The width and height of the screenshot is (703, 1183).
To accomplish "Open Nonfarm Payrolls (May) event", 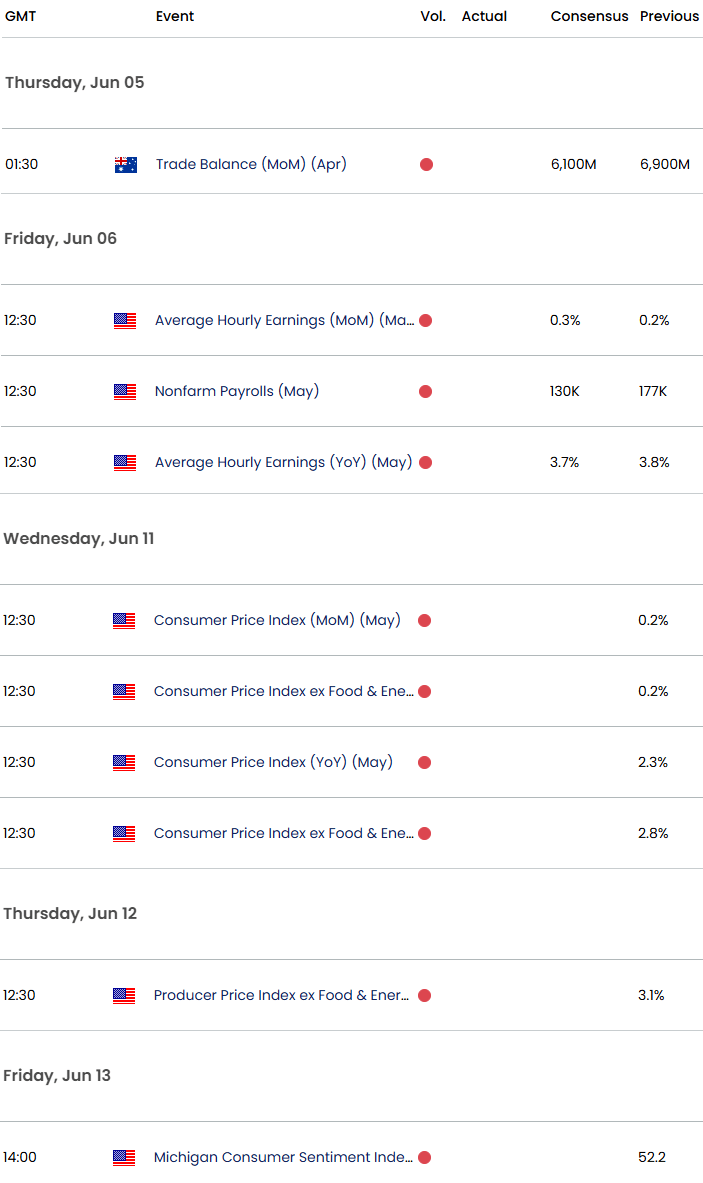I will tap(236, 391).
